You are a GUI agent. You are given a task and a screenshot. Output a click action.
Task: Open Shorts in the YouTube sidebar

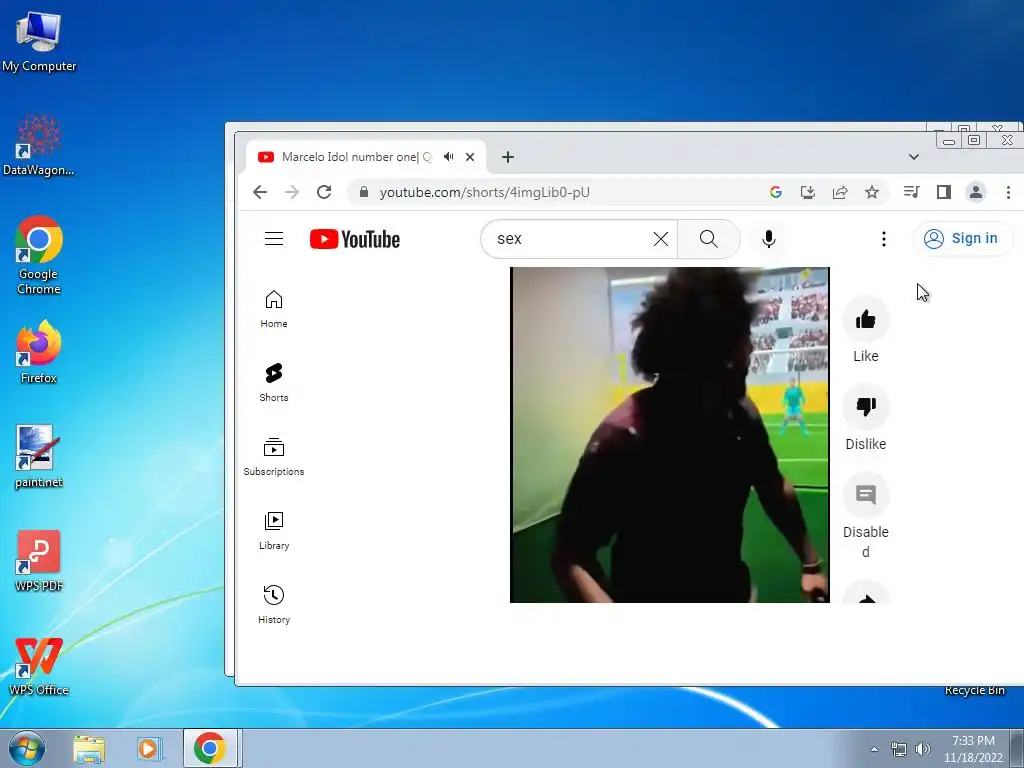tap(274, 383)
